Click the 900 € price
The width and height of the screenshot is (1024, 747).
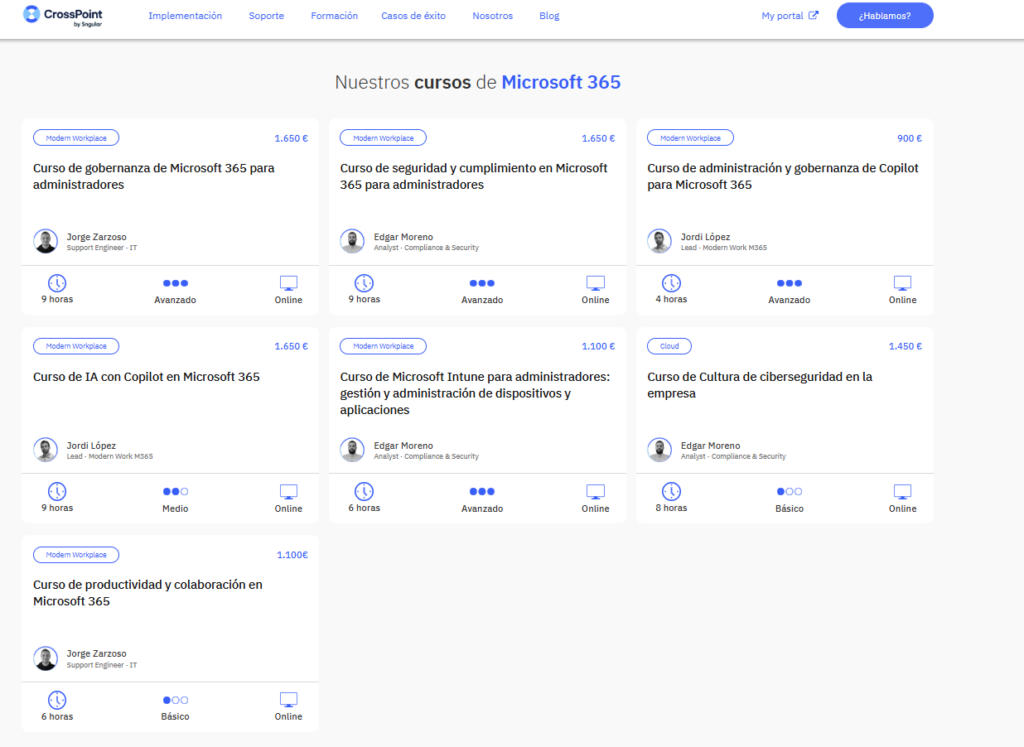(910, 138)
